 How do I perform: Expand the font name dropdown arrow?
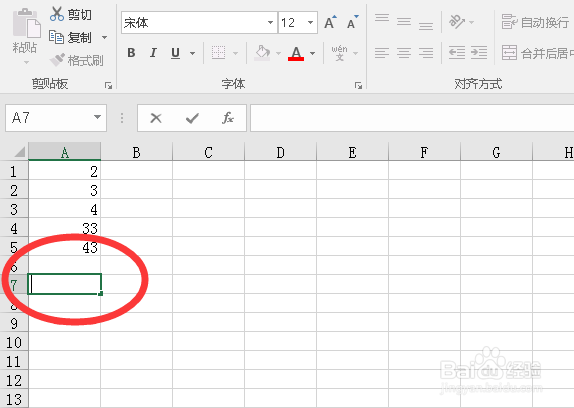click(271, 23)
